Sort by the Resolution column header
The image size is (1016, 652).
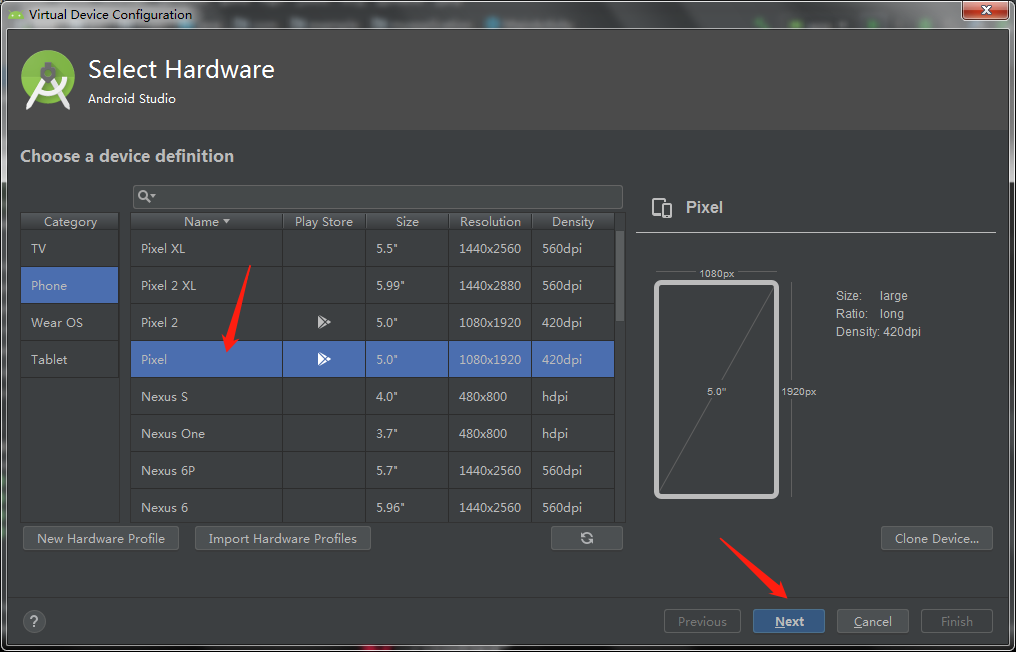click(x=490, y=222)
